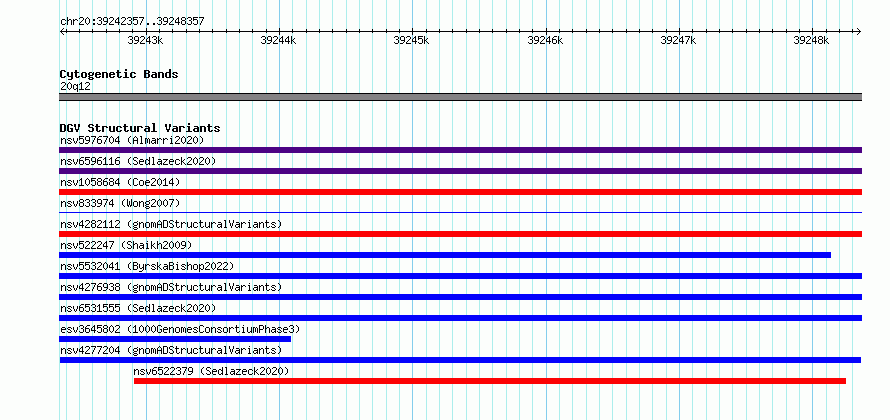This screenshot has height=420, width=890.
Task: Open variant nsv5976704 (Almarri2020) label
Action: click(132, 140)
